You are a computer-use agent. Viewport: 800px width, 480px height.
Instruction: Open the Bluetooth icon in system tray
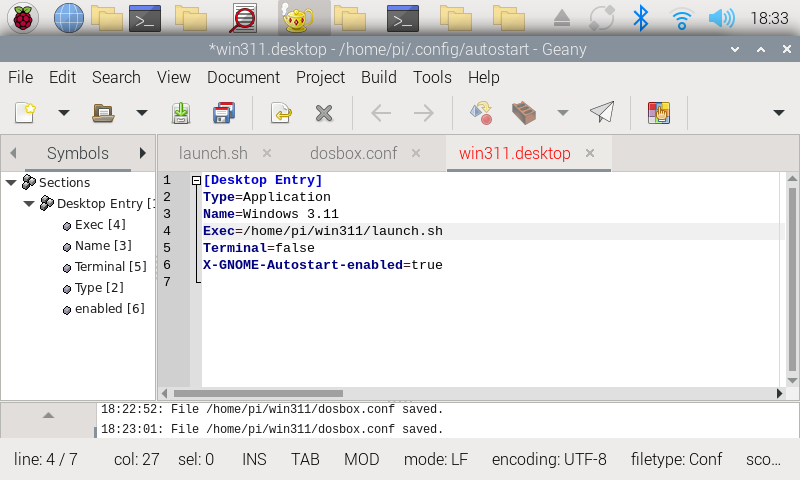[x=640, y=18]
